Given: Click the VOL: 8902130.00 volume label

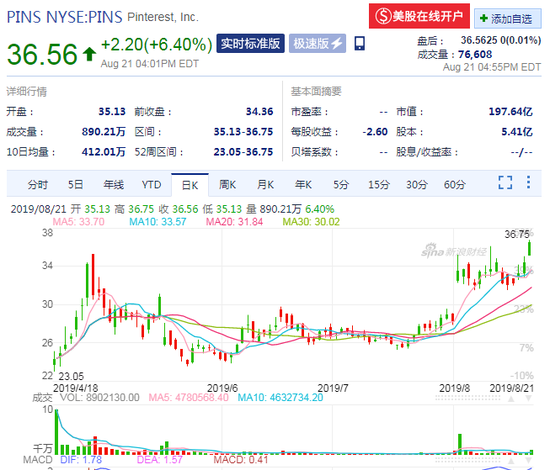Looking at the screenshot, I should click(99, 397).
